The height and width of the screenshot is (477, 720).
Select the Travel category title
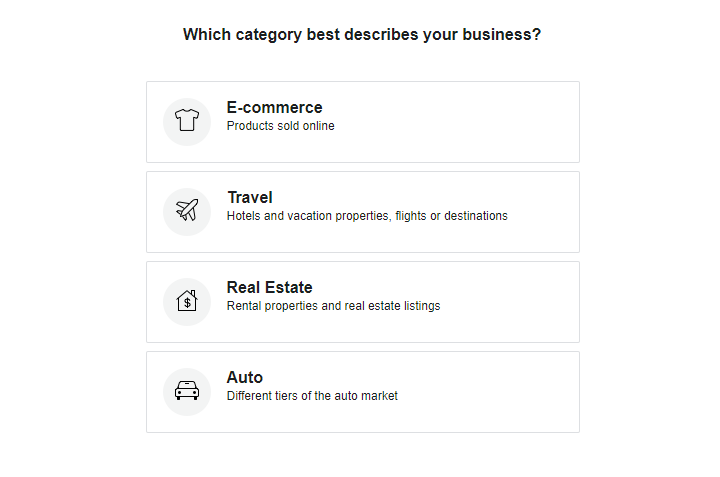[249, 198]
